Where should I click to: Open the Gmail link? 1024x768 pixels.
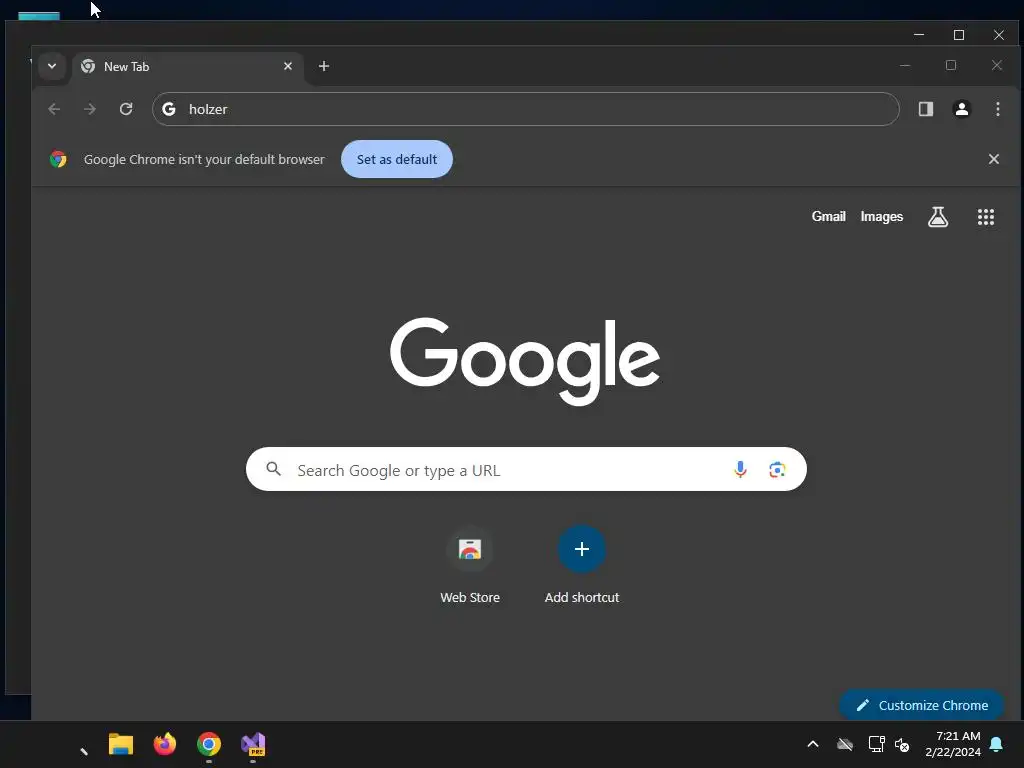point(828,217)
